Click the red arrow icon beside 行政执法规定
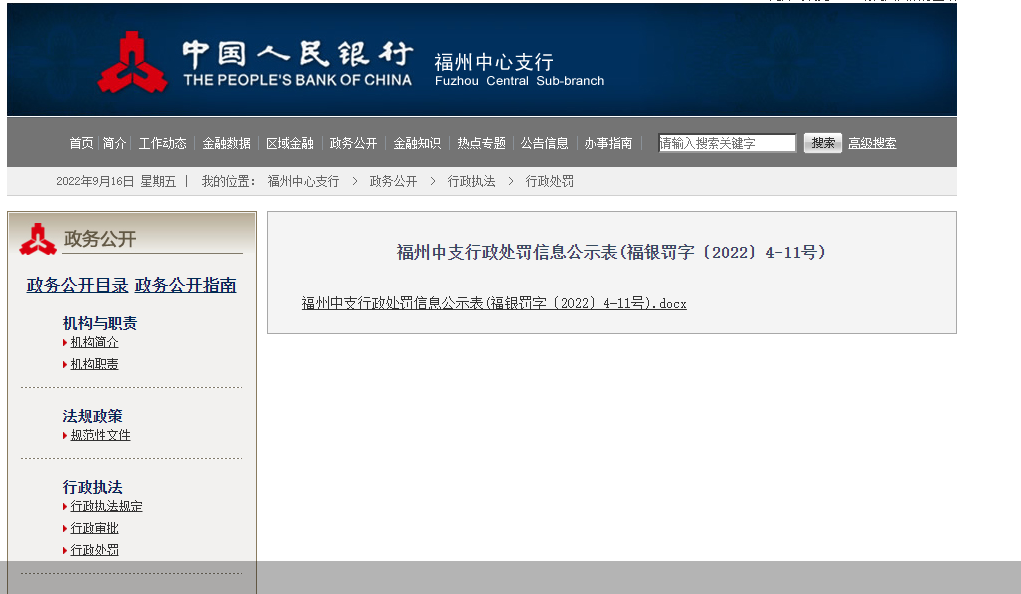Screen dimensions: 1021x594 64,506
